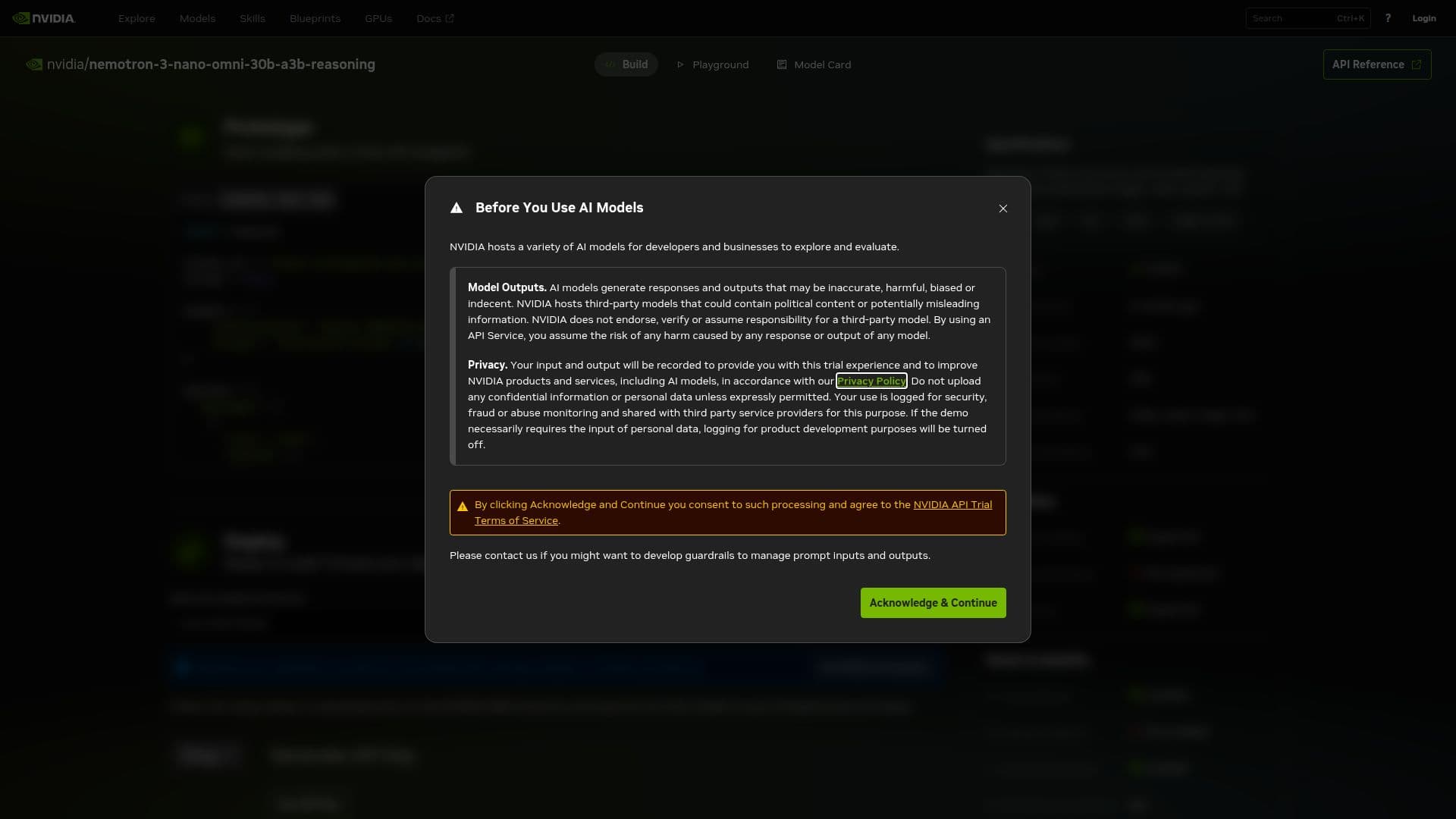Click the warning triangle icon beside dialog title
This screenshot has height=819, width=1456.
(457, 208)
